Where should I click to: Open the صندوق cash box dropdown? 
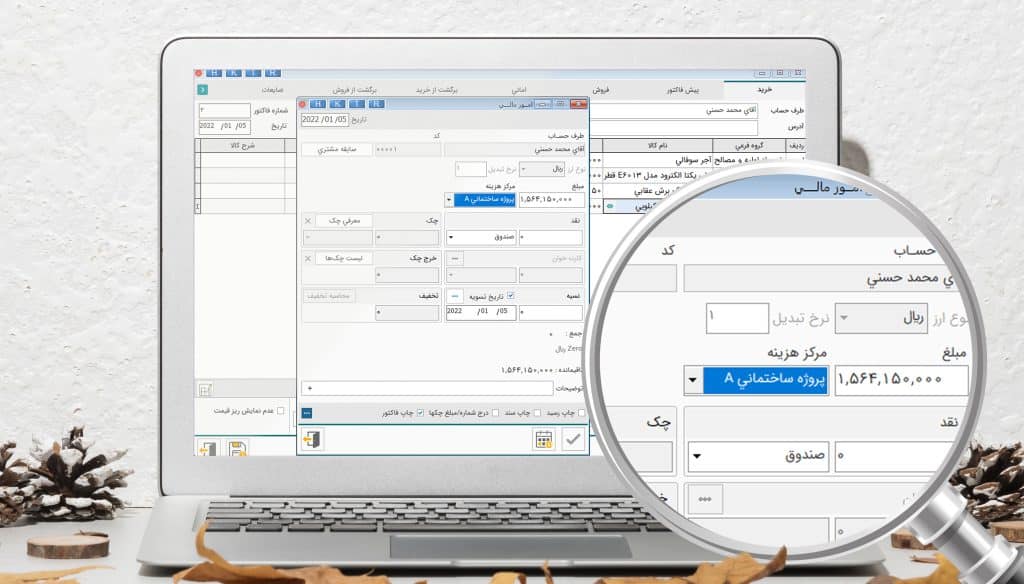pyautogui.click(x=451, y=238)
